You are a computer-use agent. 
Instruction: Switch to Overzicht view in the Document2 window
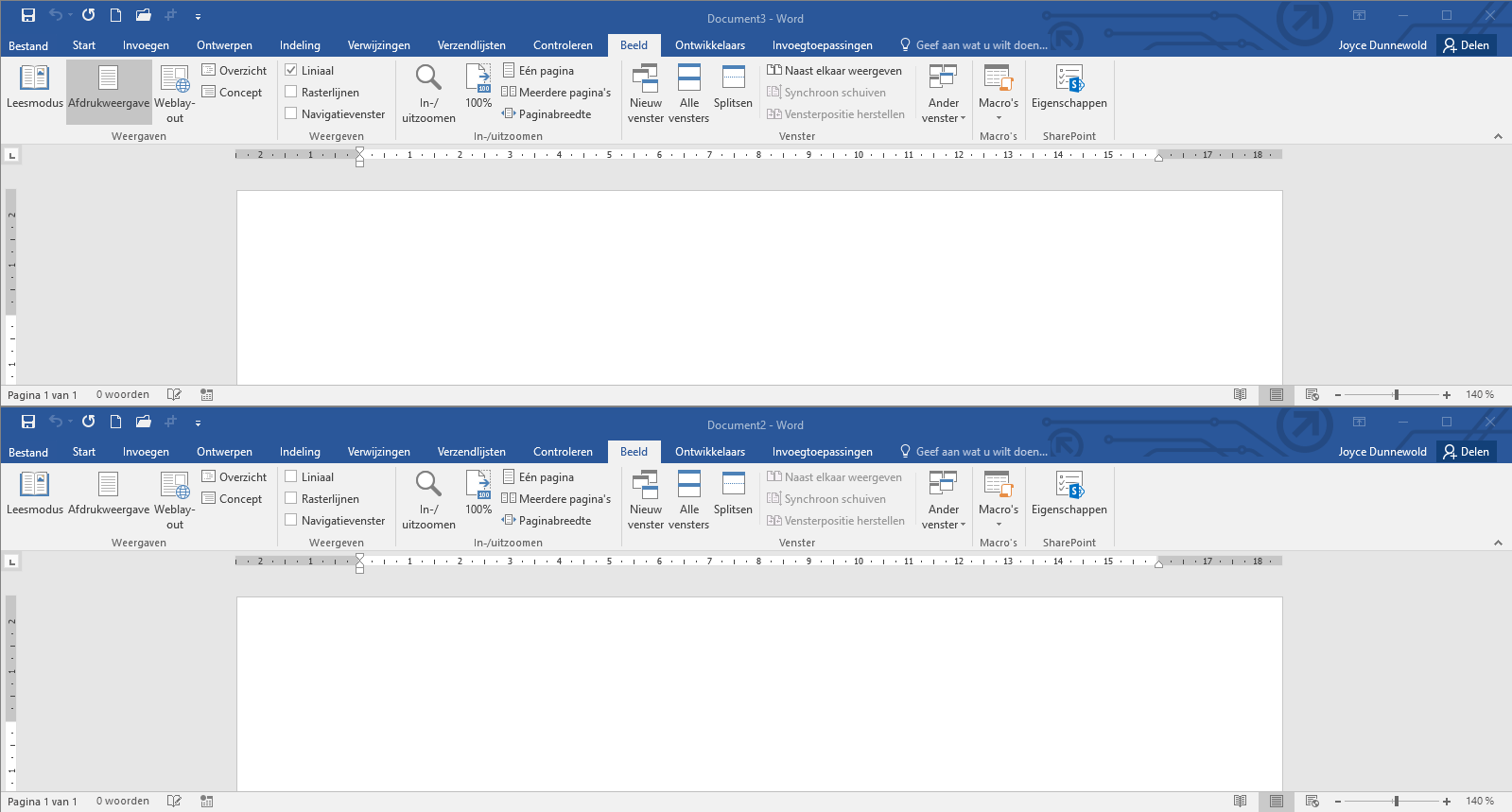pos(235,477)
